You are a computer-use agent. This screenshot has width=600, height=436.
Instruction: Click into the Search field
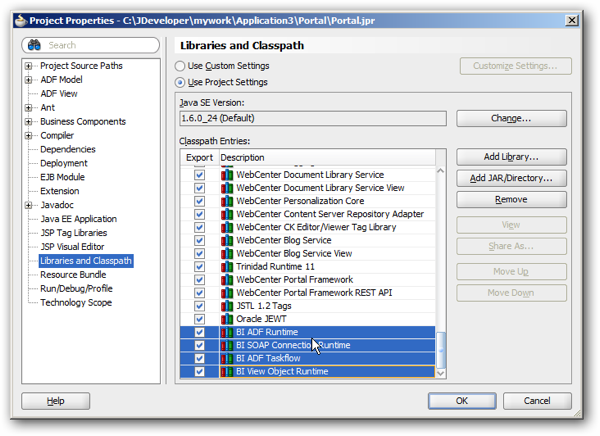[x=91, y=45]
